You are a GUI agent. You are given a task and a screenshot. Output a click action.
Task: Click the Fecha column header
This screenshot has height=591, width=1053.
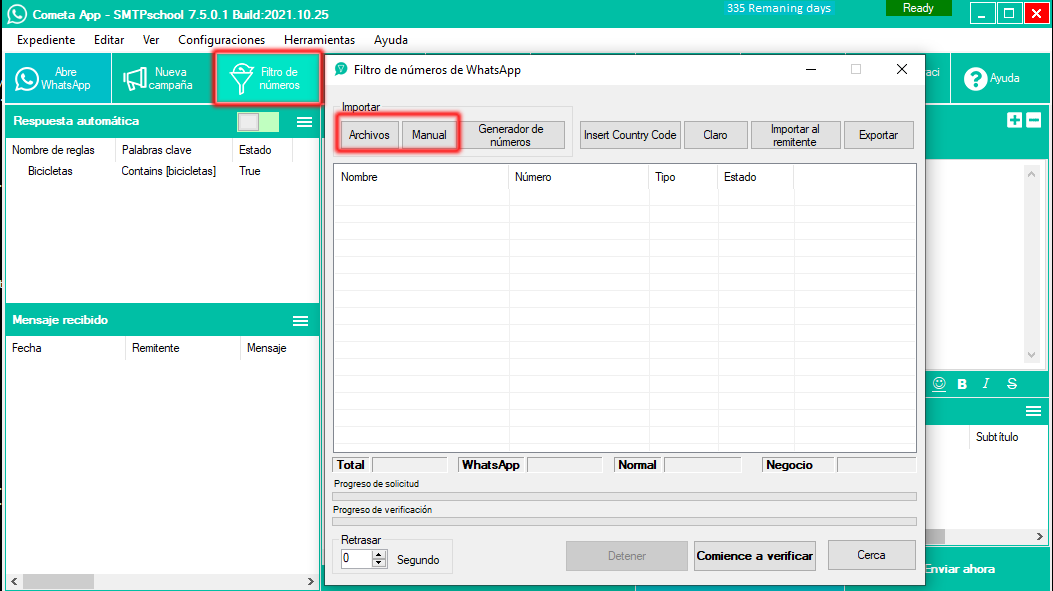pyautogui.click(x=65, y=348)
